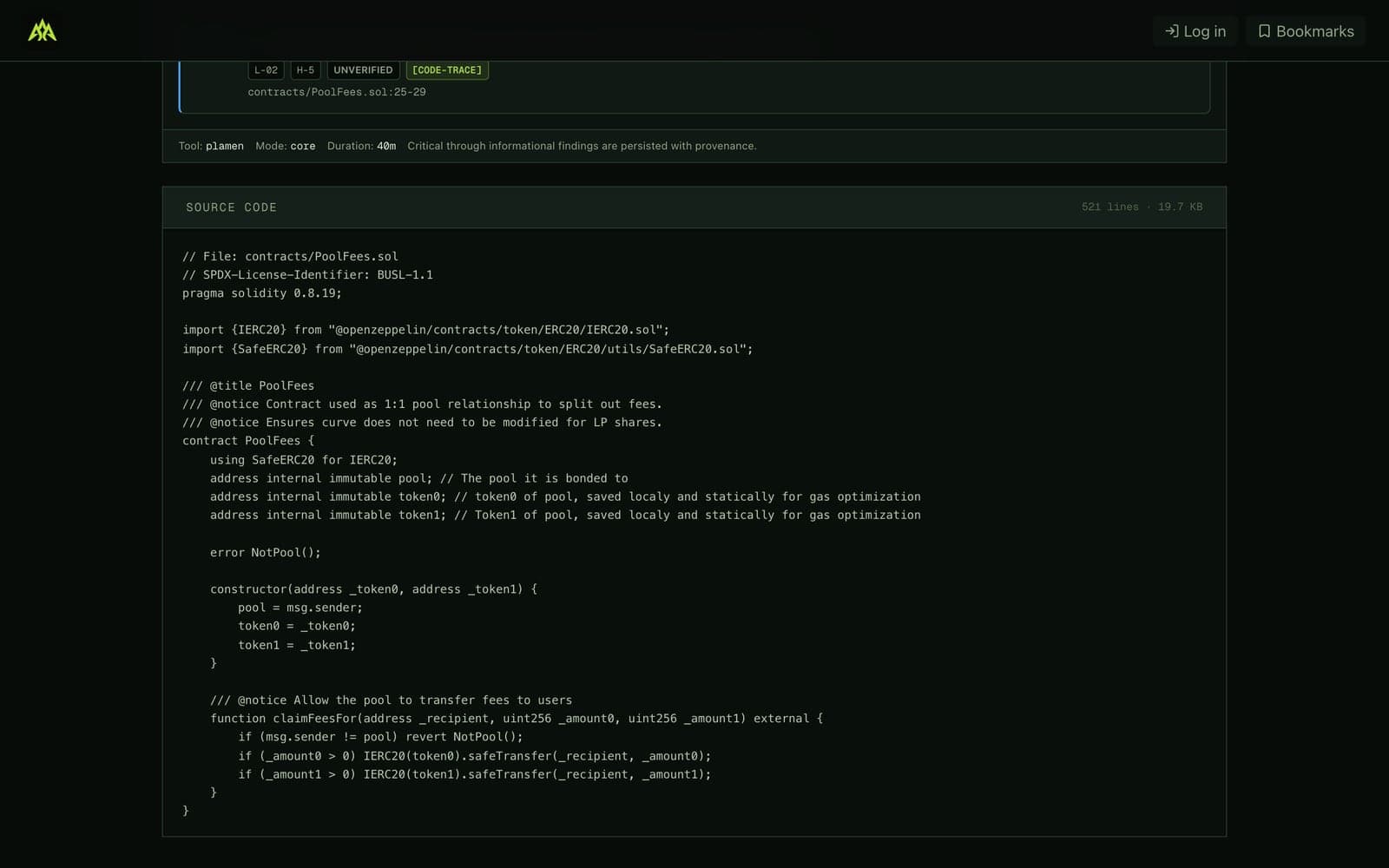Click the 'pool = msg.sender;' line
This screenshot has width=1389, height=868.
tap(300, 608)
